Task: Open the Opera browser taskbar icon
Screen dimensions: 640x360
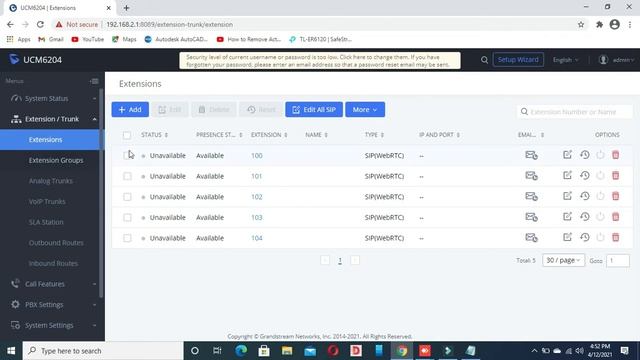Action: [333, 351]
